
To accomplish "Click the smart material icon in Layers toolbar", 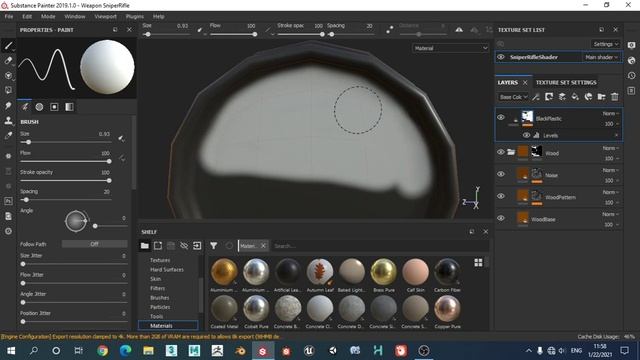I will pyautogui.click(x=588, y=97).
